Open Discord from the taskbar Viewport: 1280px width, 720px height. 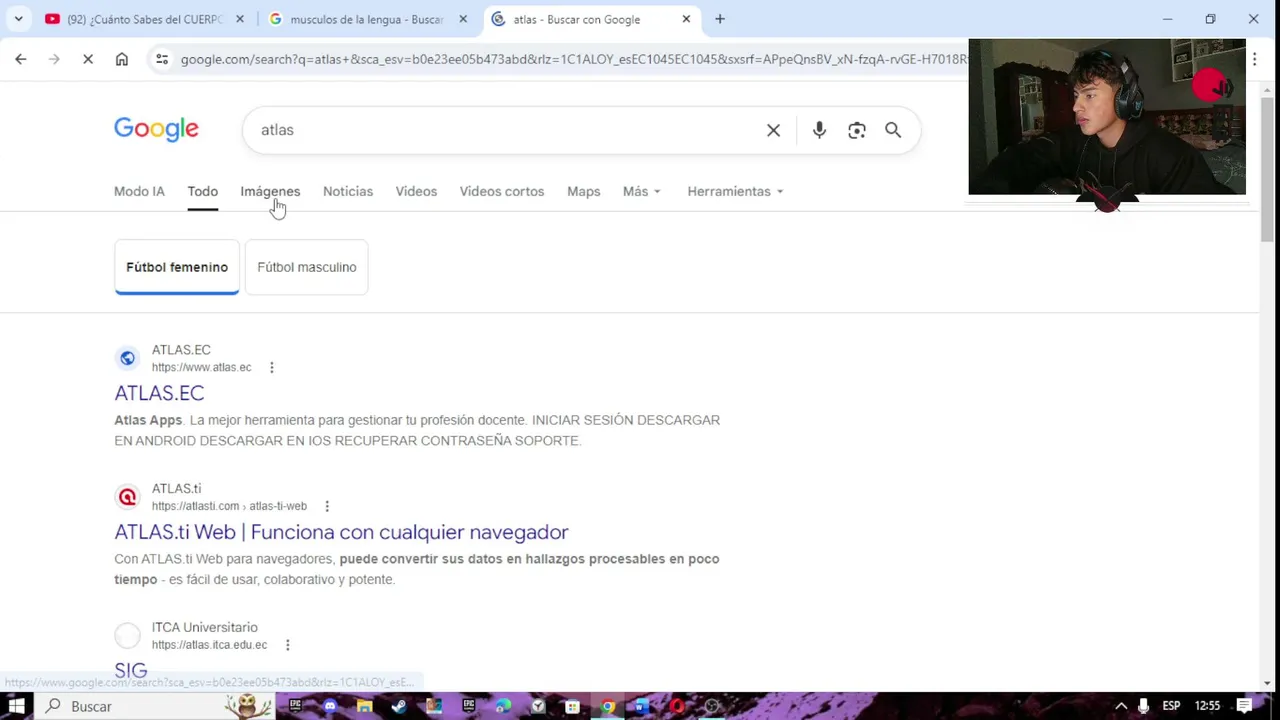click(x=330, y=706)
